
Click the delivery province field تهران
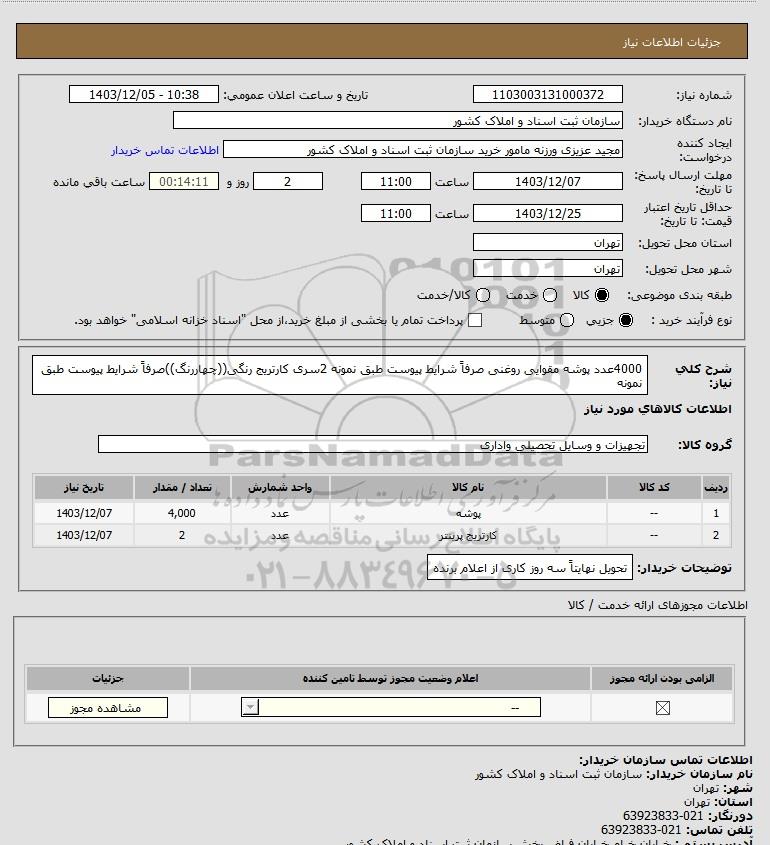pyautogui.click(x=547, y=243)
